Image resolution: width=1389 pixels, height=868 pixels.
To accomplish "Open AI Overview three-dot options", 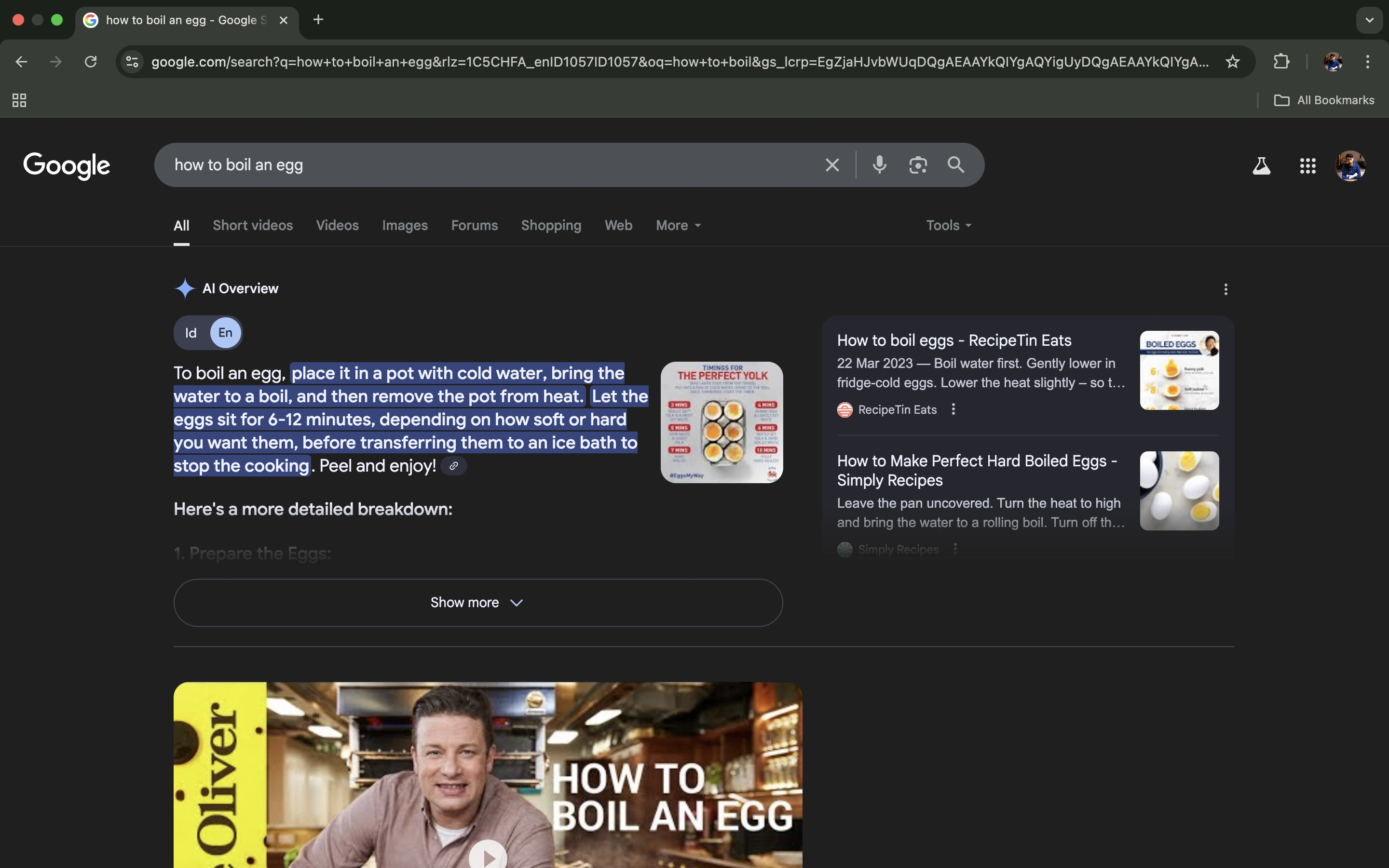I will pos(1226,289).
